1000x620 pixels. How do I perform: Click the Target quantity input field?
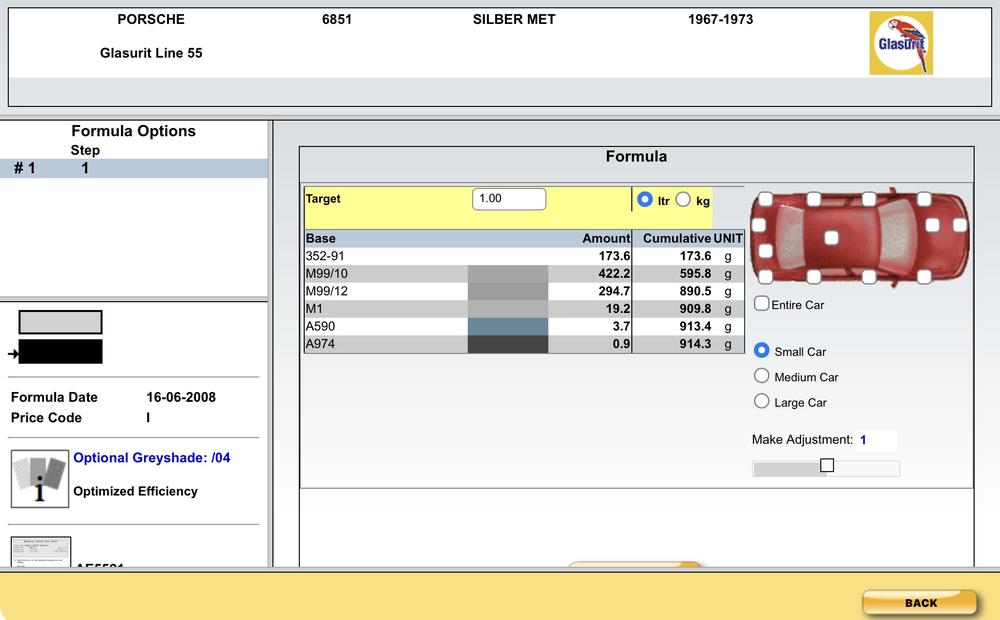point(509,199)
